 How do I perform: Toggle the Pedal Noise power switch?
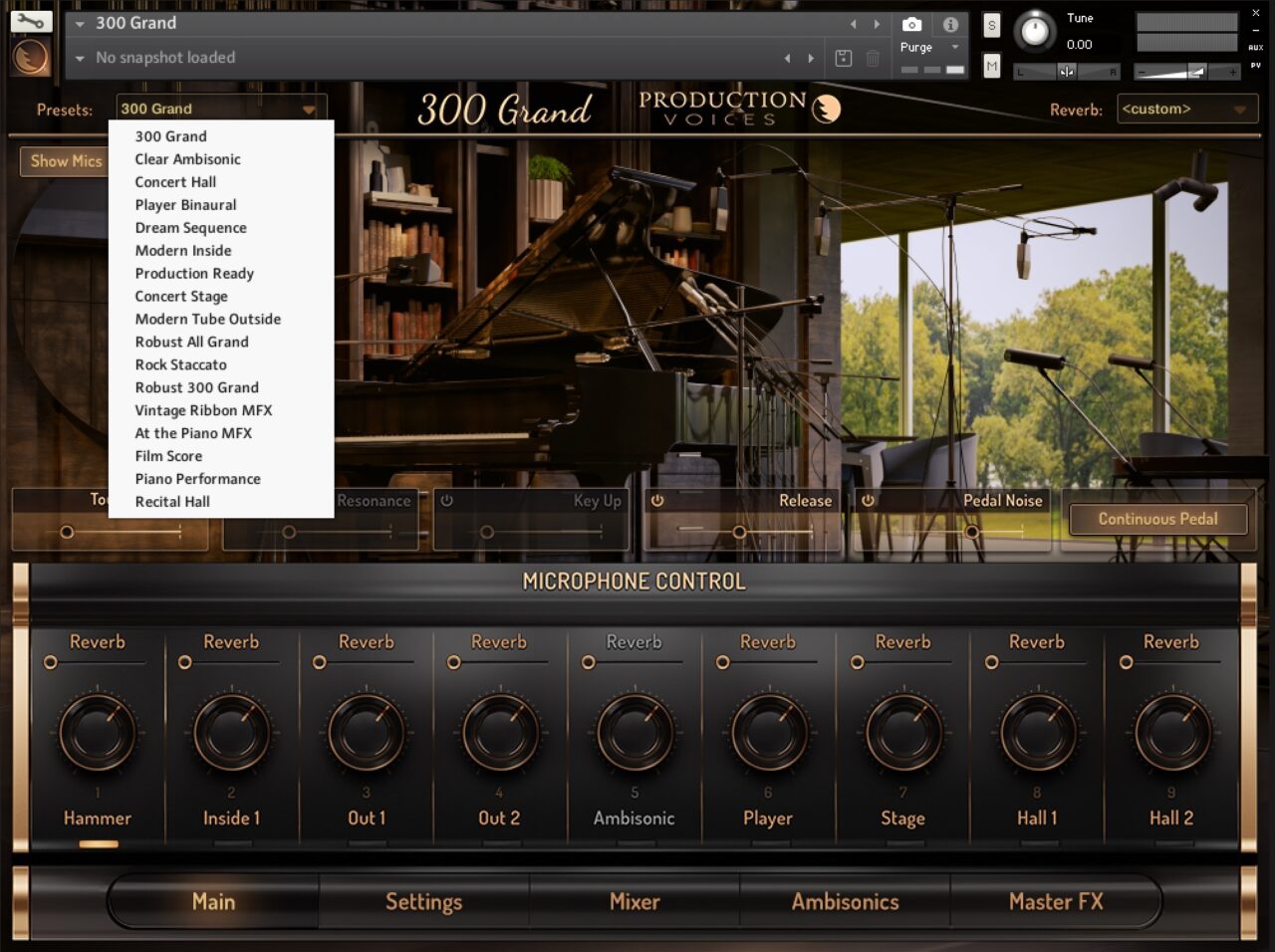[x=868, y=501]
